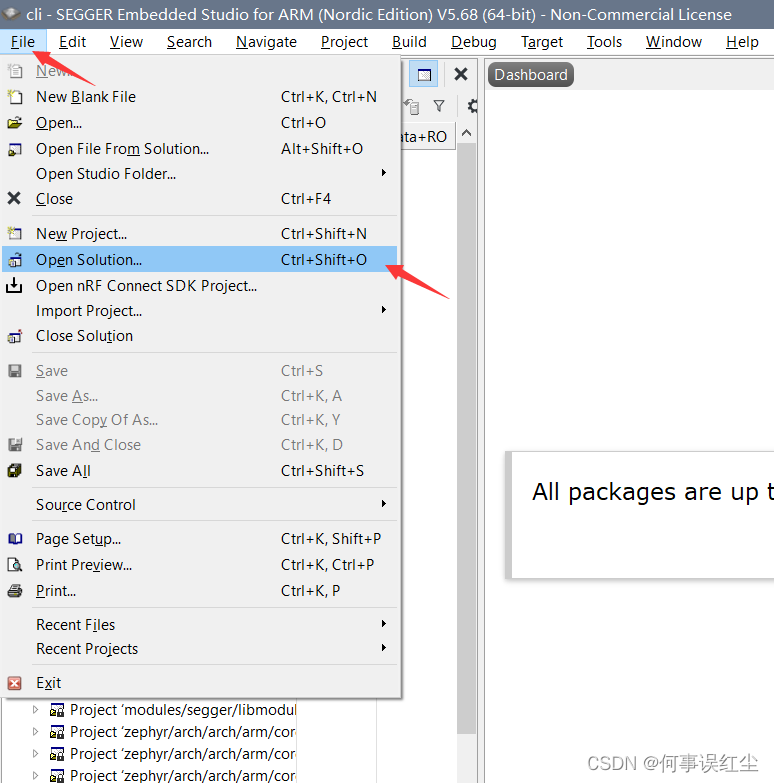Click the gear settings icon in panel
The width and height of the screenshot is (774, 783).
point(472,106)
